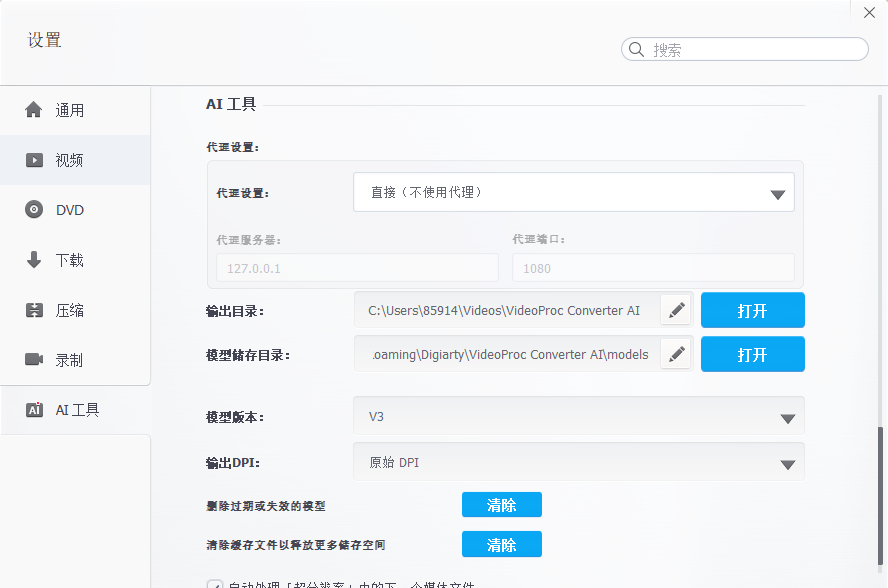Click the 代理端口 1080 field
The width and height of the screenshot is (888, 588).
tap(653, 268)
